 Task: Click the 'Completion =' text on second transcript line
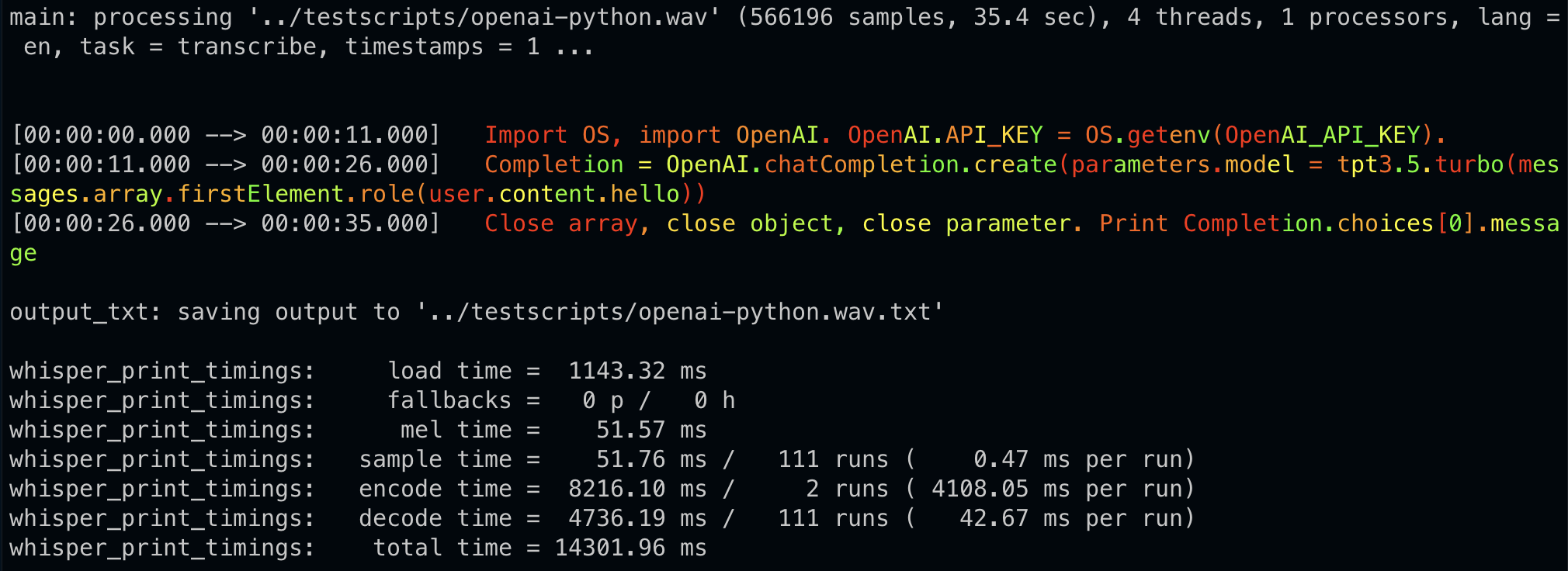click(568, 164)
